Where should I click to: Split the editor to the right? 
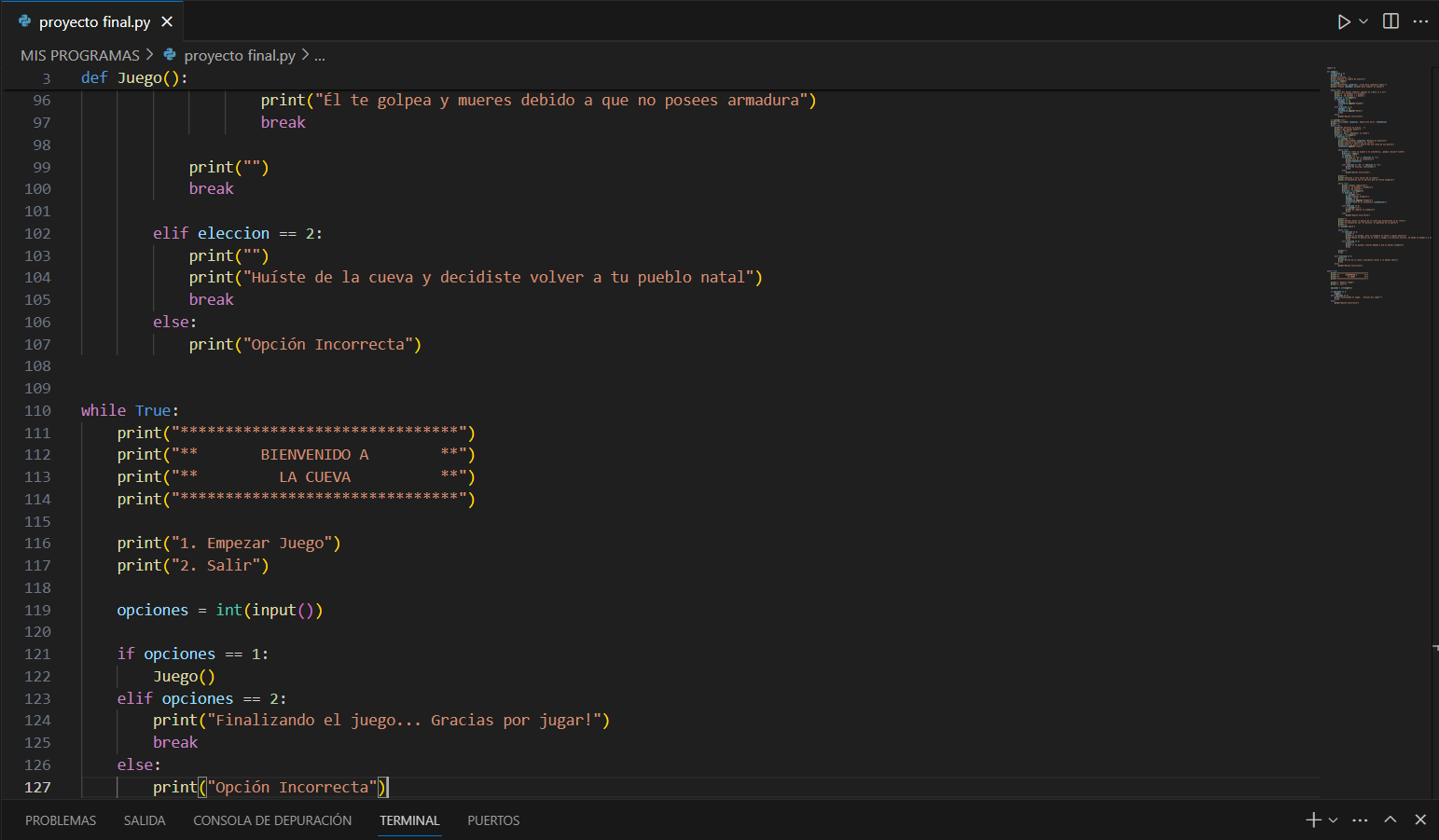pos(1391,21)
